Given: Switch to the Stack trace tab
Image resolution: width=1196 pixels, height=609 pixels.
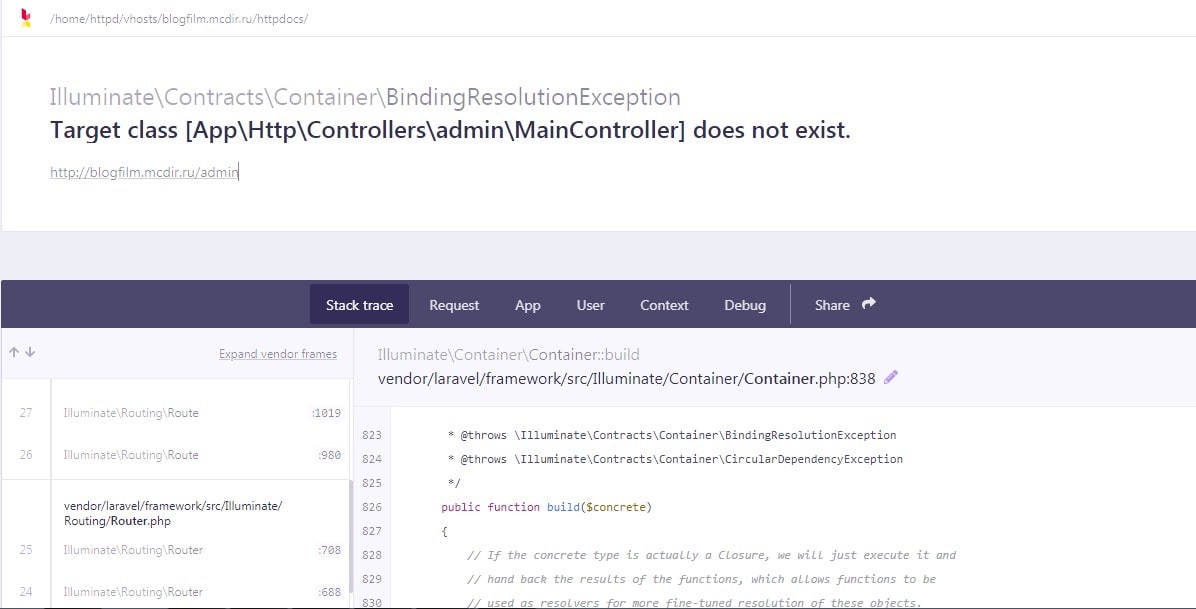Looking at the screenshot, I should pos(359,304).
